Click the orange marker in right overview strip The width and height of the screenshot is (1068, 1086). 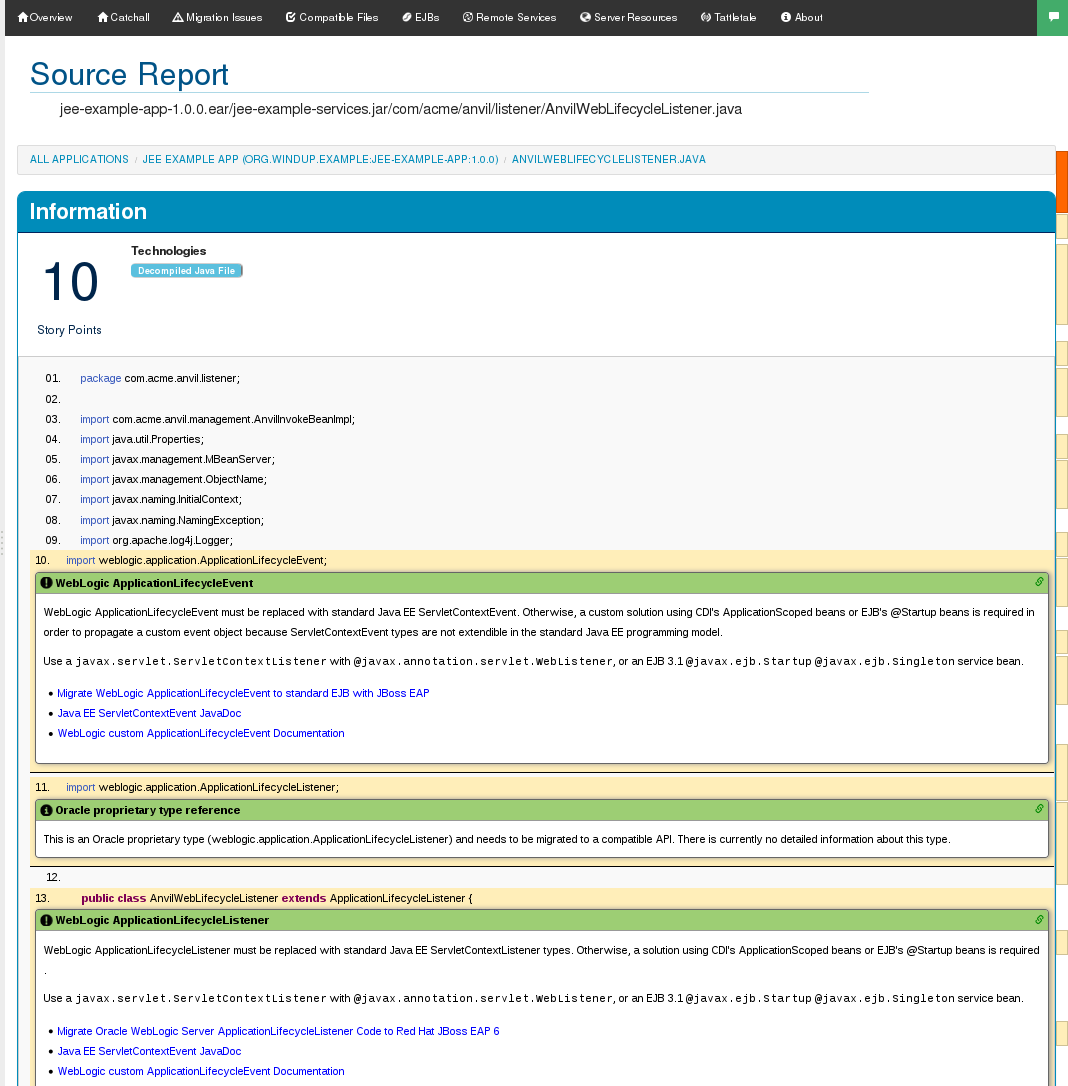coord(1062,181)
